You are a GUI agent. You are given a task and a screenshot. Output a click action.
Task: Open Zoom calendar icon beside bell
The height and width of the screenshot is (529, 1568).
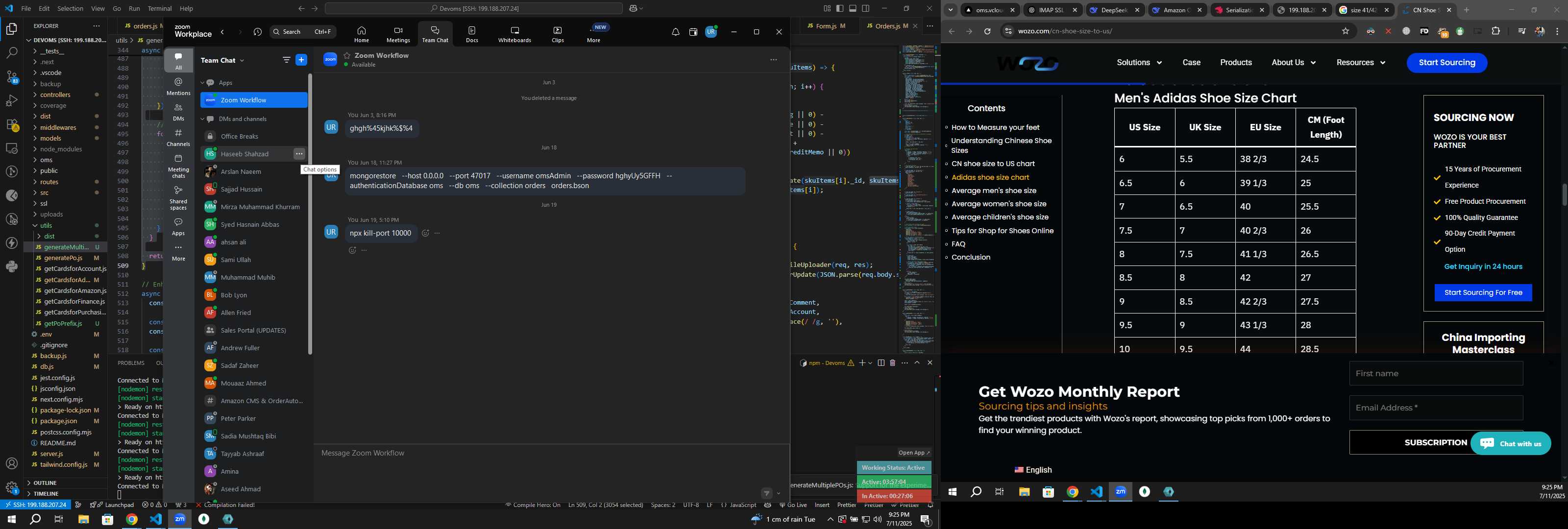[693, 32]
